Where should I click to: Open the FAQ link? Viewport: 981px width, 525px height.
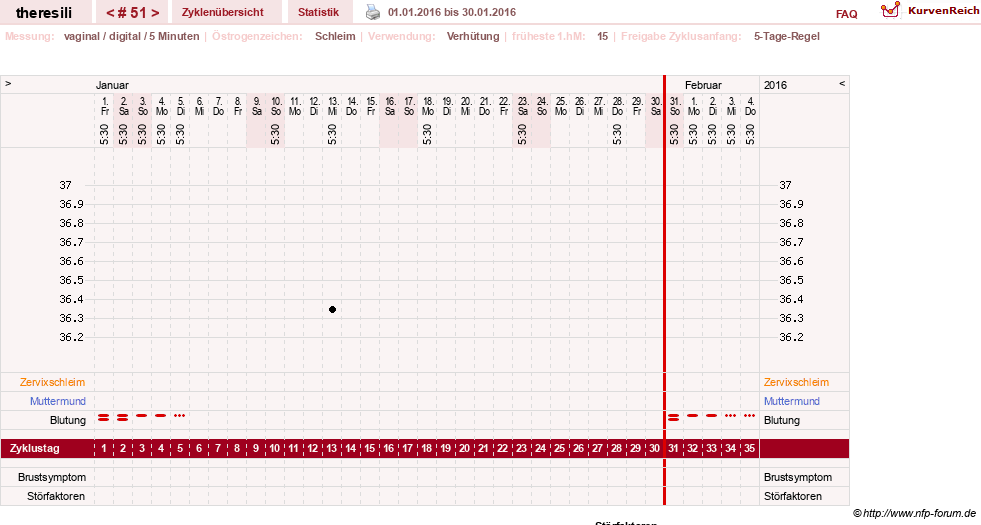[x=846, y=14]
